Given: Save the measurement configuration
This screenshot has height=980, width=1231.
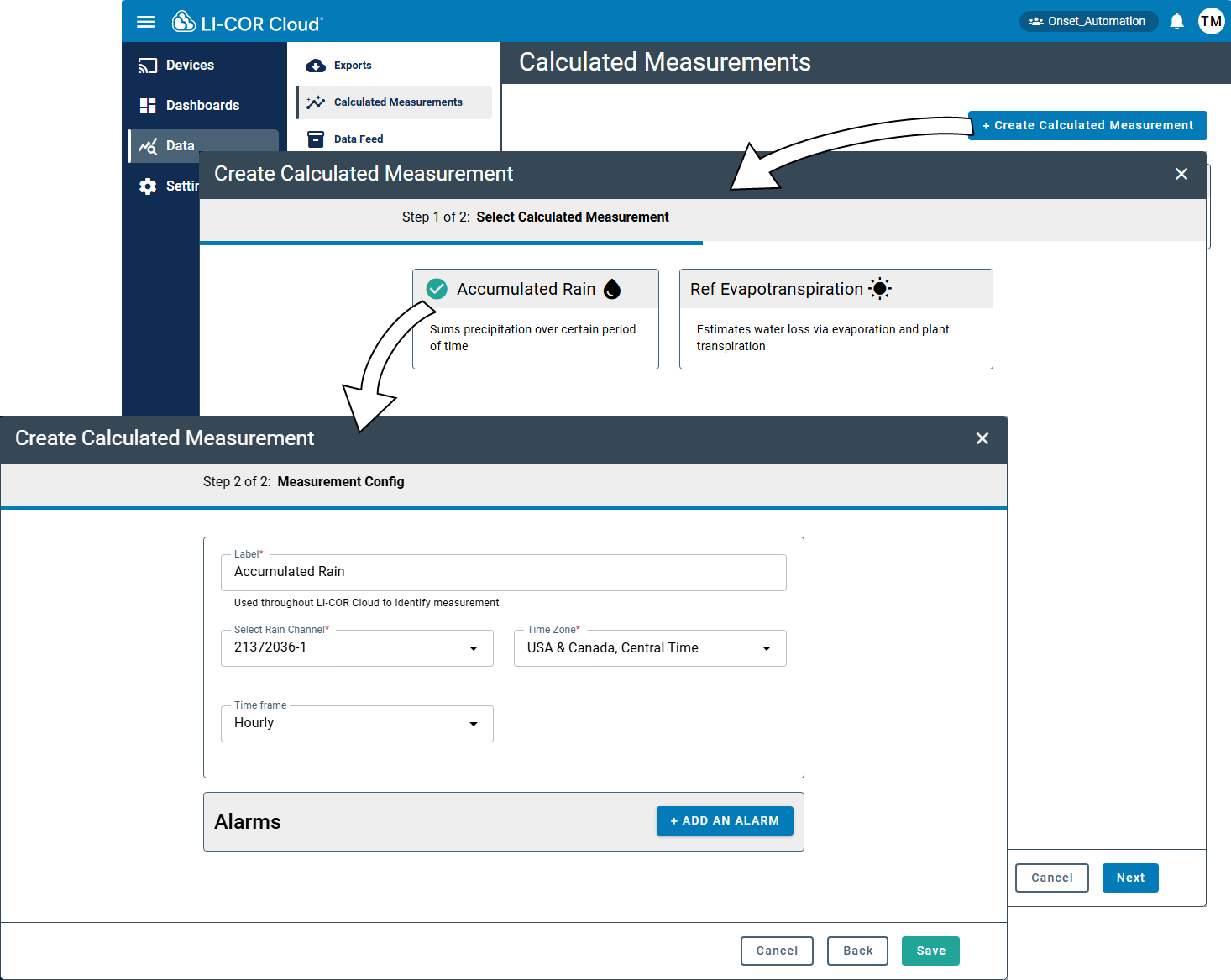Looking at the screenshot, I should 930,951.
